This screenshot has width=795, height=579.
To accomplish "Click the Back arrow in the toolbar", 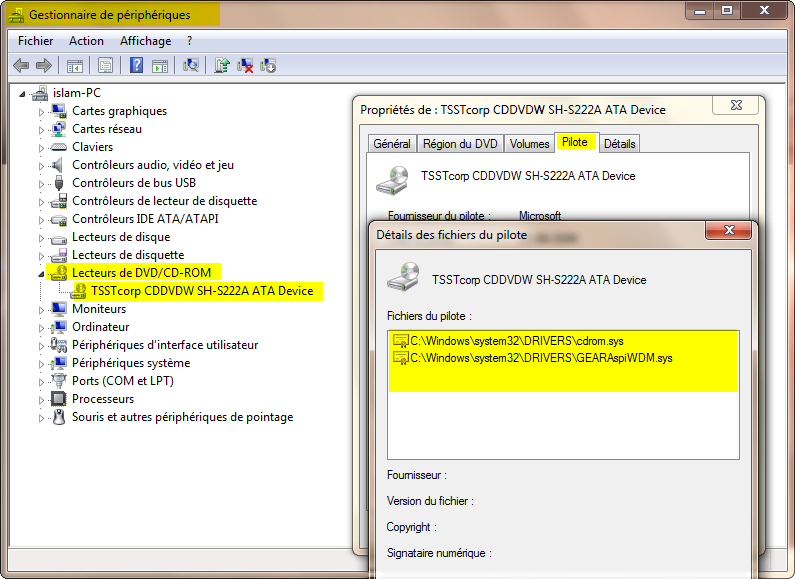I will tap(21, 66).
